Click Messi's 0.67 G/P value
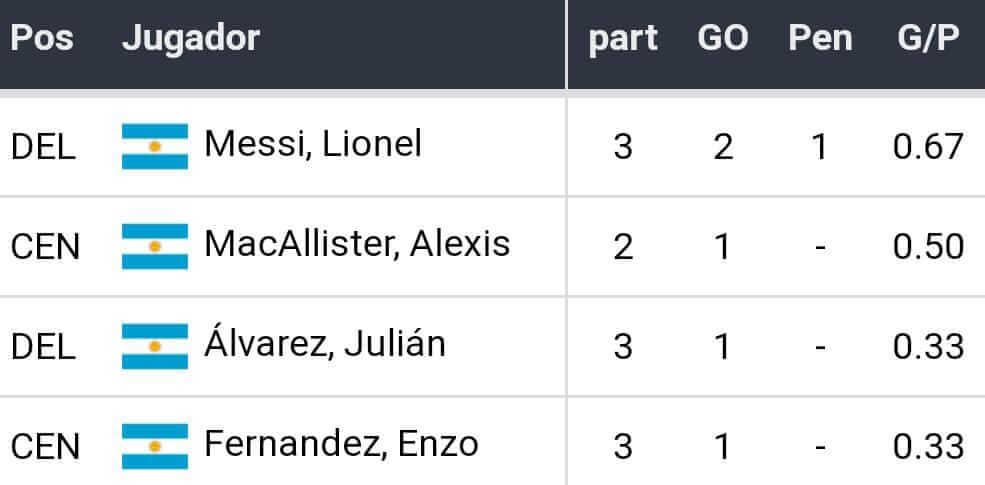Image resolution: width=985 pixels, height=485 pixels. (927, 146)
